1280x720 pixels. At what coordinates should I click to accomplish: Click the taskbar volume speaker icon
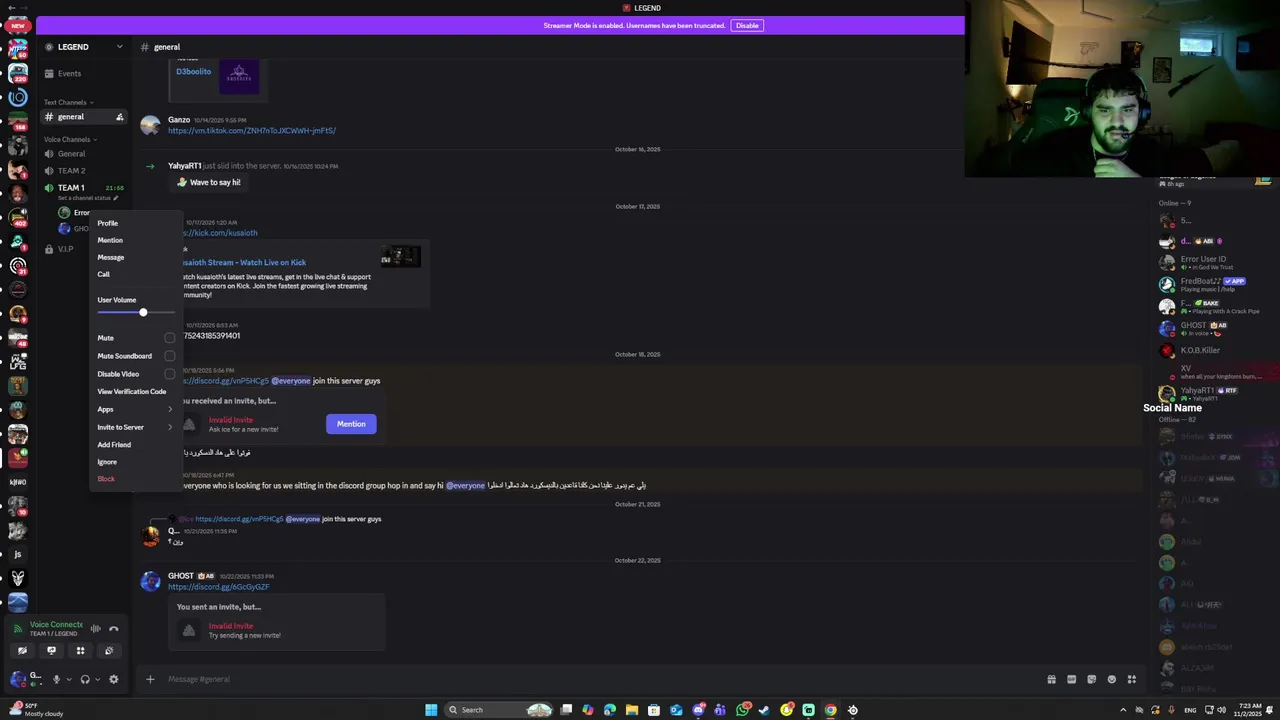pyautogui.click(x=1221, y=710)
